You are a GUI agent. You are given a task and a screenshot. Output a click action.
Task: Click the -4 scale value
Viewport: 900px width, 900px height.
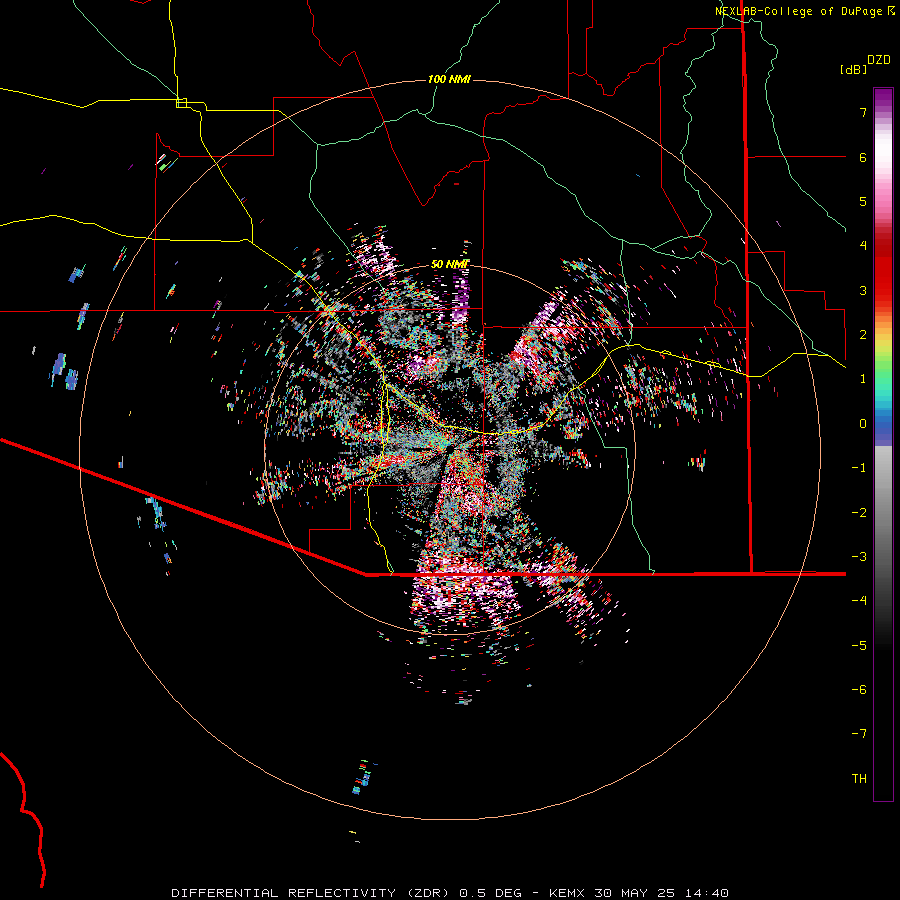[859, 601]
